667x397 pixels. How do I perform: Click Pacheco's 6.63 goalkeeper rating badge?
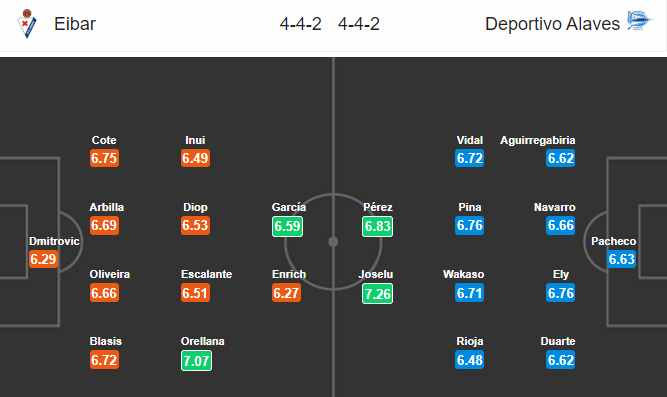point(621,259)
